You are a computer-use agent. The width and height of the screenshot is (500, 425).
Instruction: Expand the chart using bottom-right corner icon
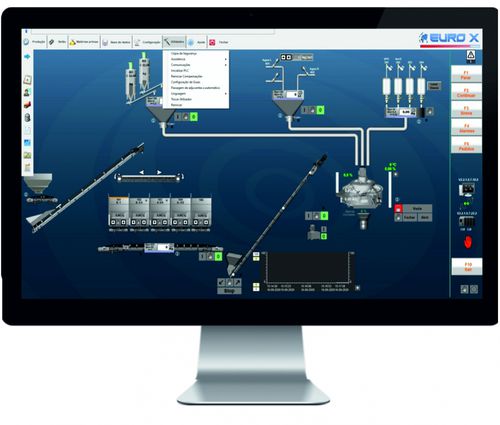click(x=357, y=288)
